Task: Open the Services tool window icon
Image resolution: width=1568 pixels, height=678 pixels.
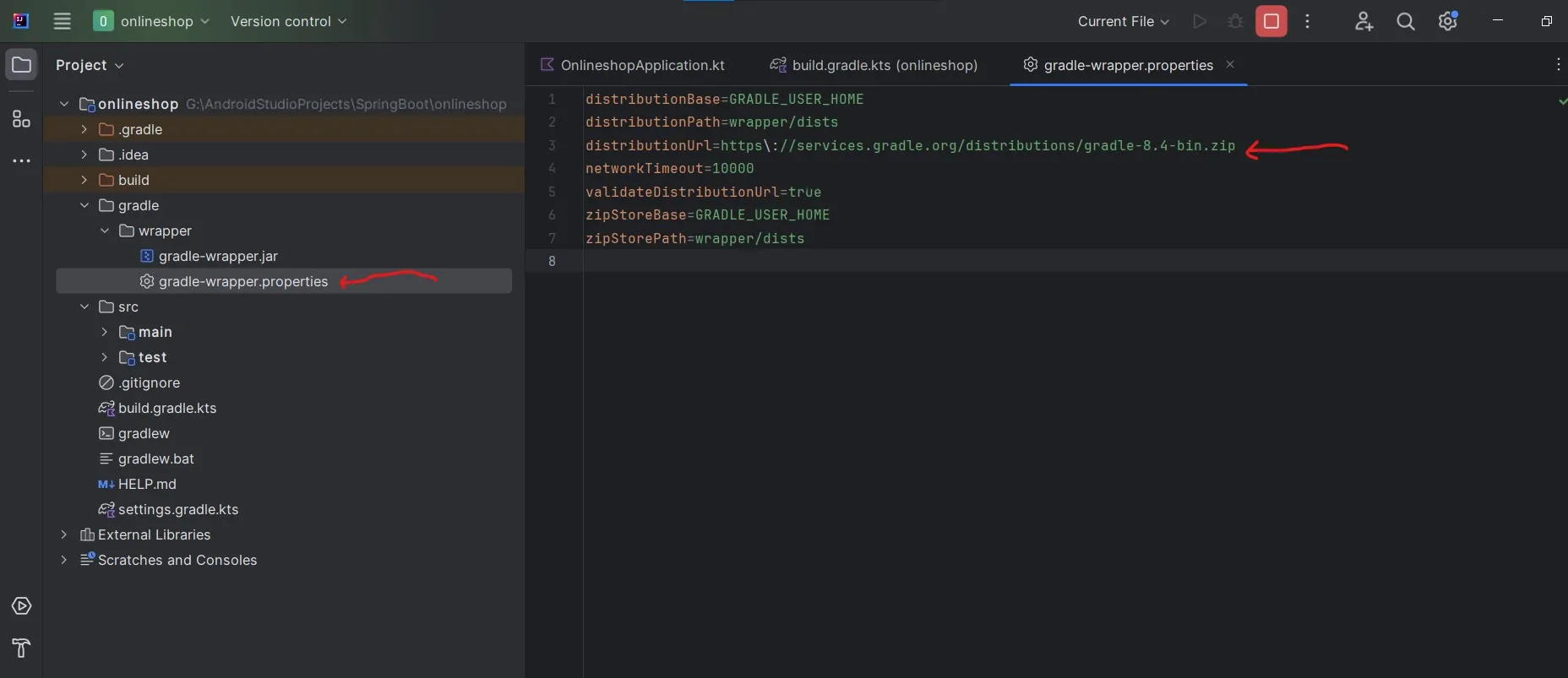Action: click(x=21, y=606)
